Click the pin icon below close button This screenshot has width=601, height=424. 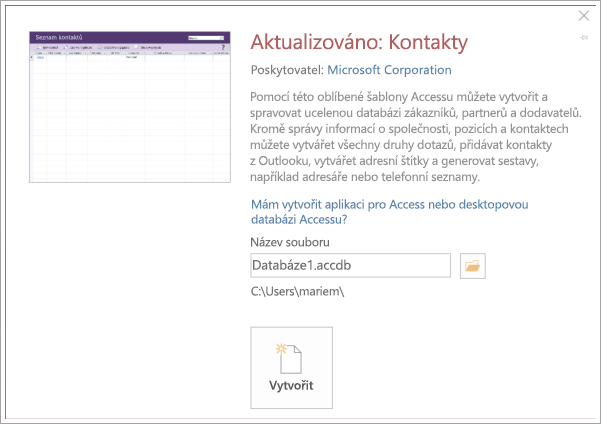click(583, 37)
